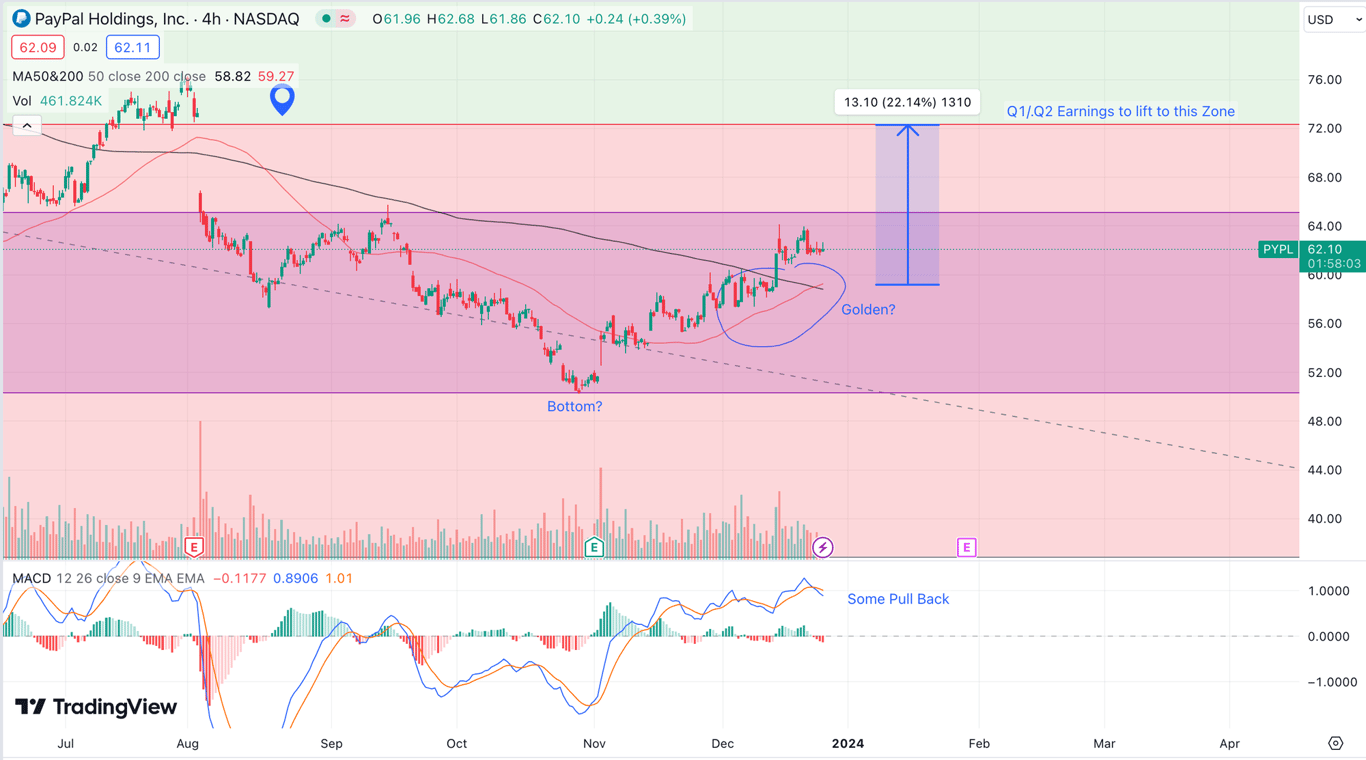Click the 01:58:03 bar countdown timer
The image size is (1366, 760).
(1333, 264)
